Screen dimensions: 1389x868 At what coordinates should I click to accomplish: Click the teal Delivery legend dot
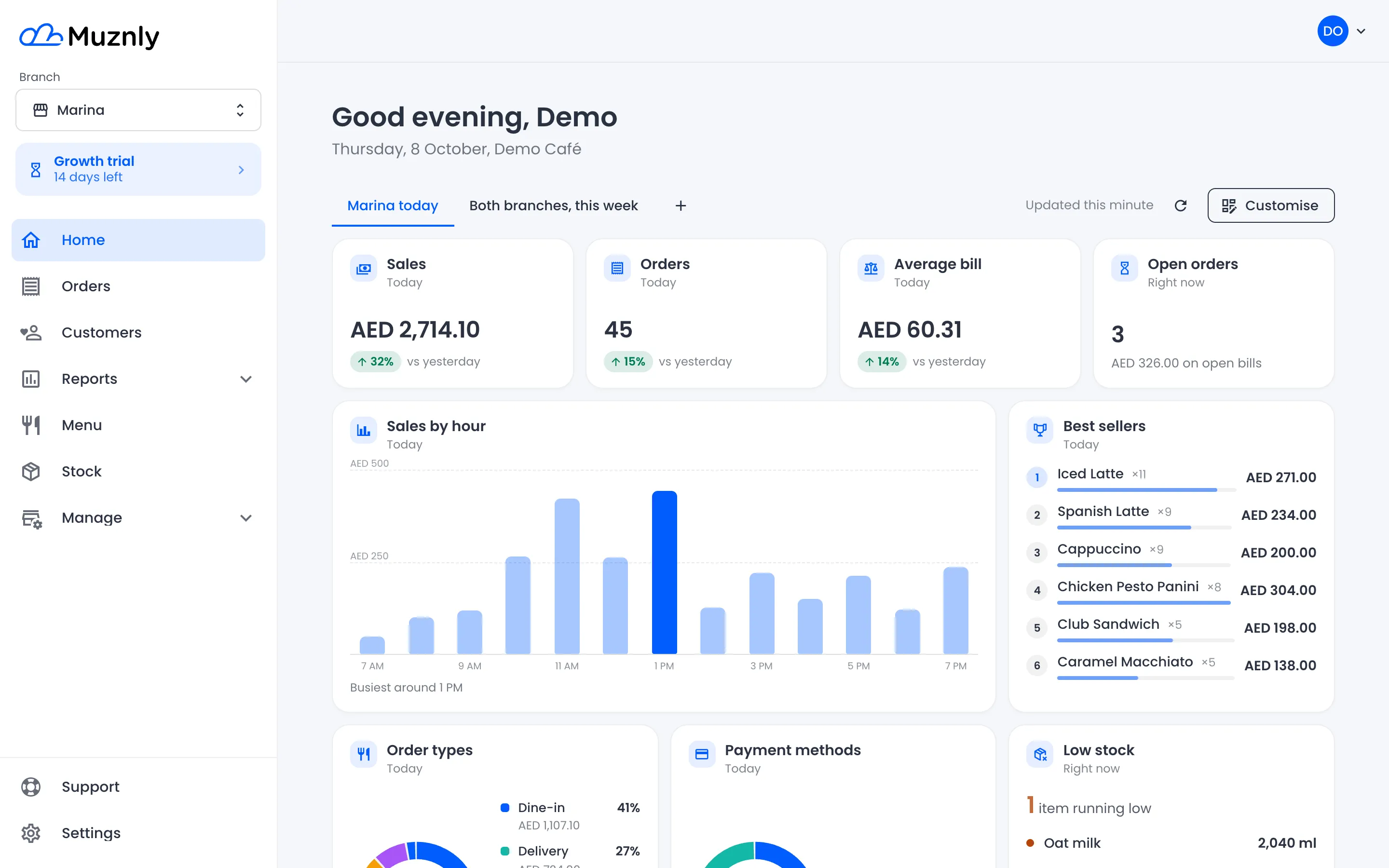(504, 851)
